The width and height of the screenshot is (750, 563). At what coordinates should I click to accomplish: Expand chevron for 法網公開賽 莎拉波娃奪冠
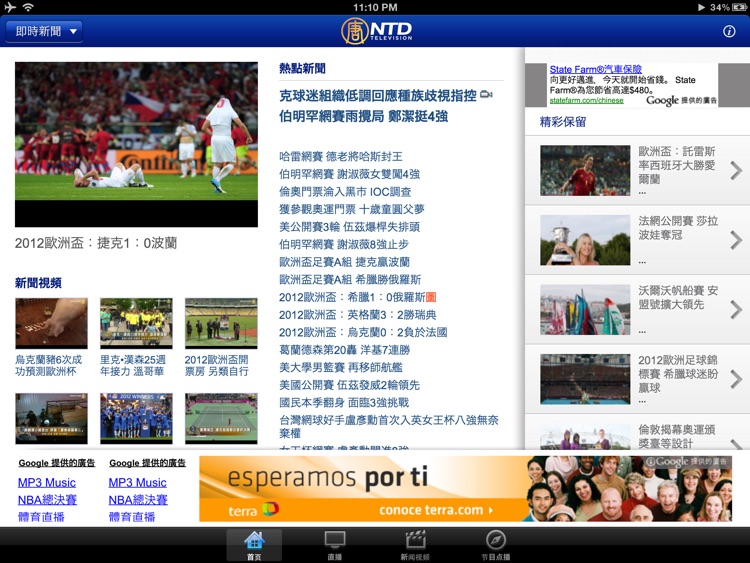click(x=736, y=240)
